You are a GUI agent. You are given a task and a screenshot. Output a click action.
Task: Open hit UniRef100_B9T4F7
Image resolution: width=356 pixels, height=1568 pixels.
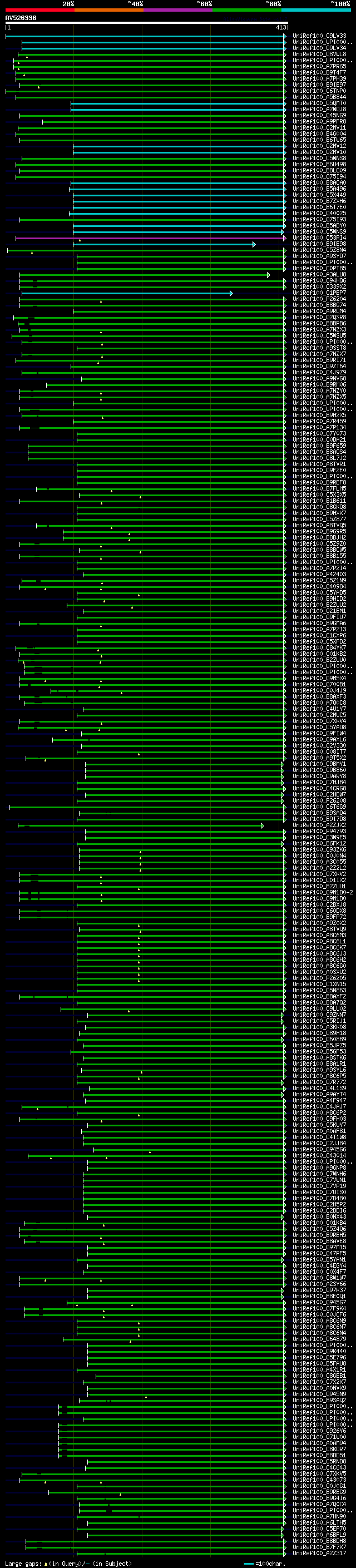click(319, 72)
